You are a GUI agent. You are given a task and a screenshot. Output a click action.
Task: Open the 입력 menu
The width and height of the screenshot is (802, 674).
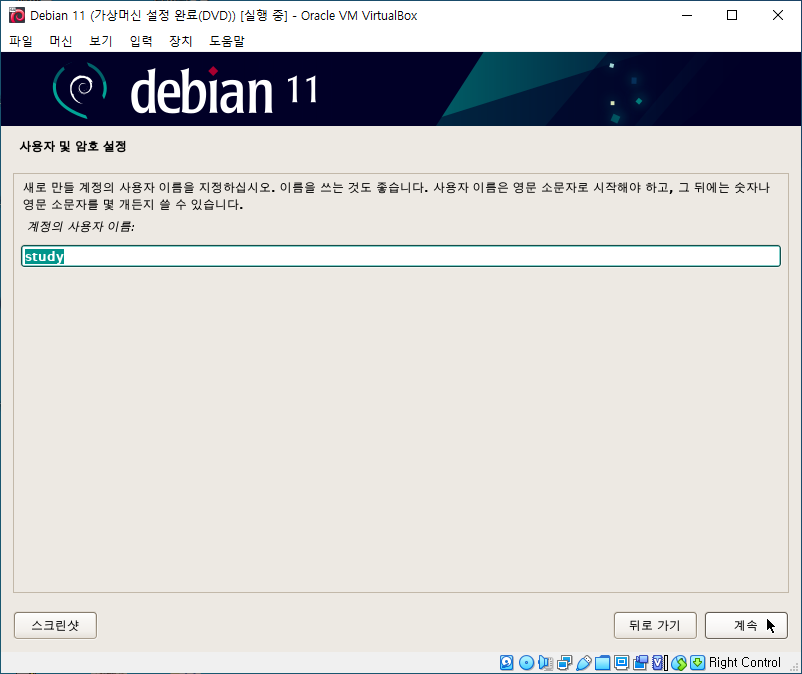point(141,41)
